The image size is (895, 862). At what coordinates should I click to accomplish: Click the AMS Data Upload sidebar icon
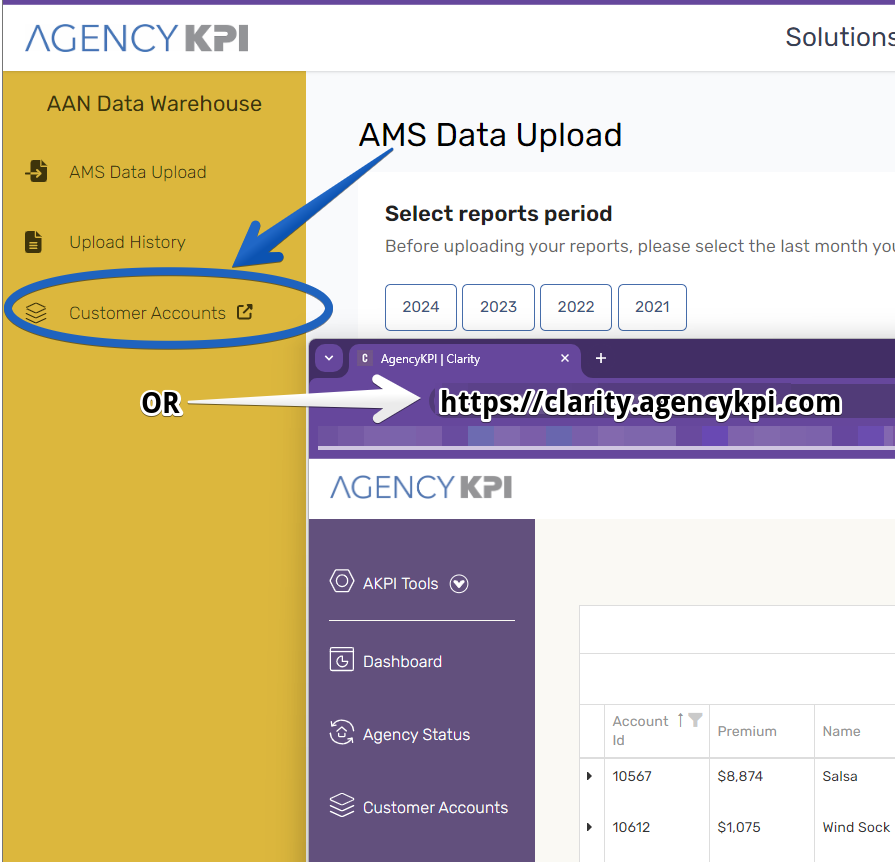click(37, 171)
